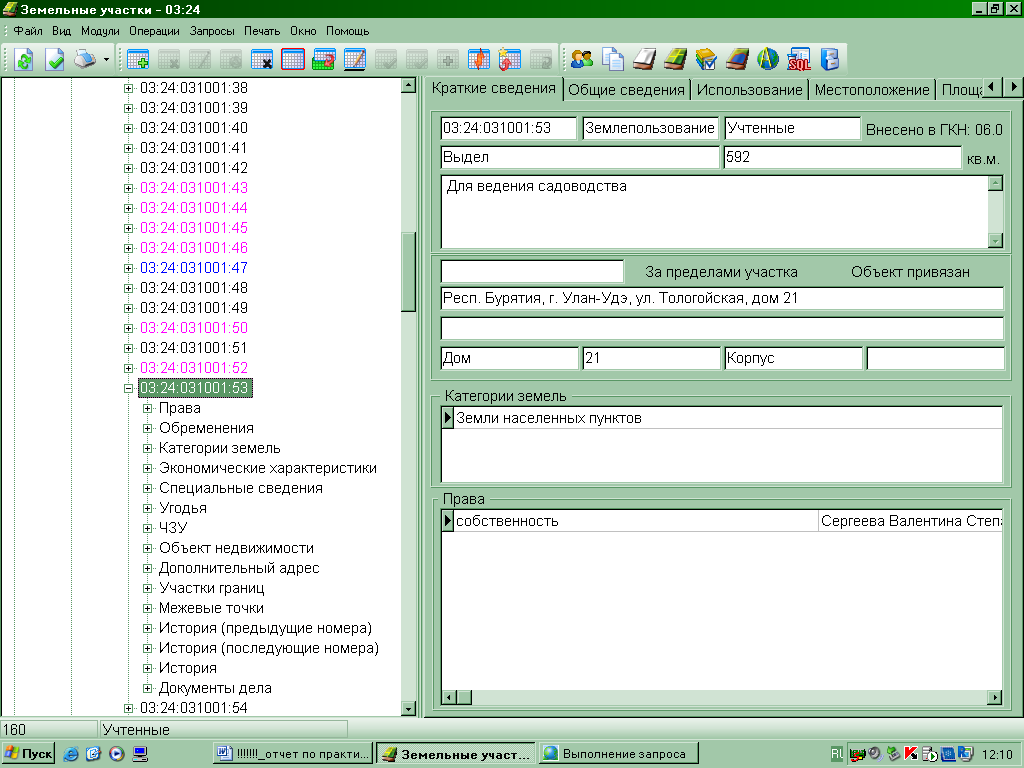Click the green globe toolbar icon
This screenshot has height=768, width=1024.
coord(767,60)
